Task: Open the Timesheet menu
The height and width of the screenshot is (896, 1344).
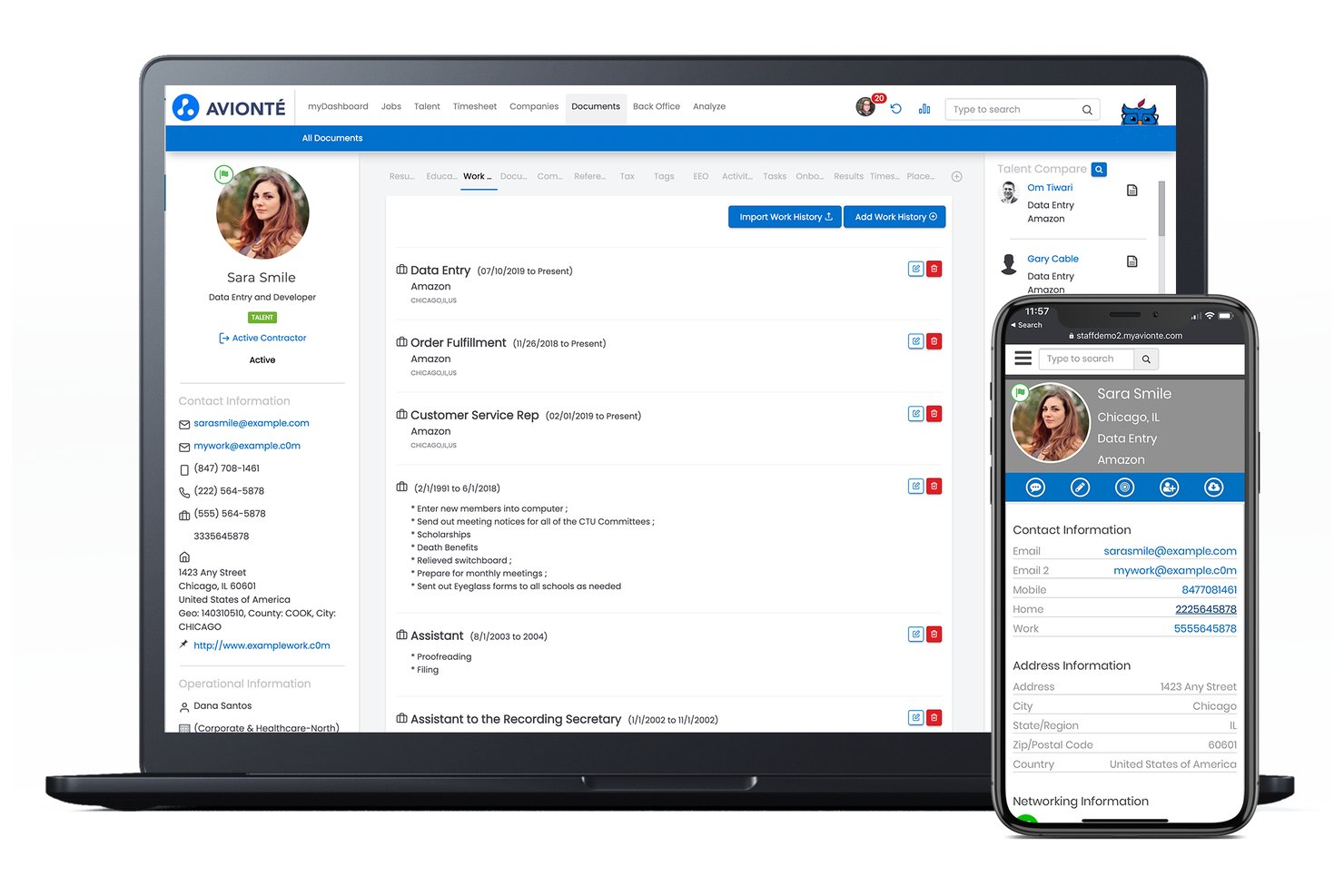Action: pos(475,107)
